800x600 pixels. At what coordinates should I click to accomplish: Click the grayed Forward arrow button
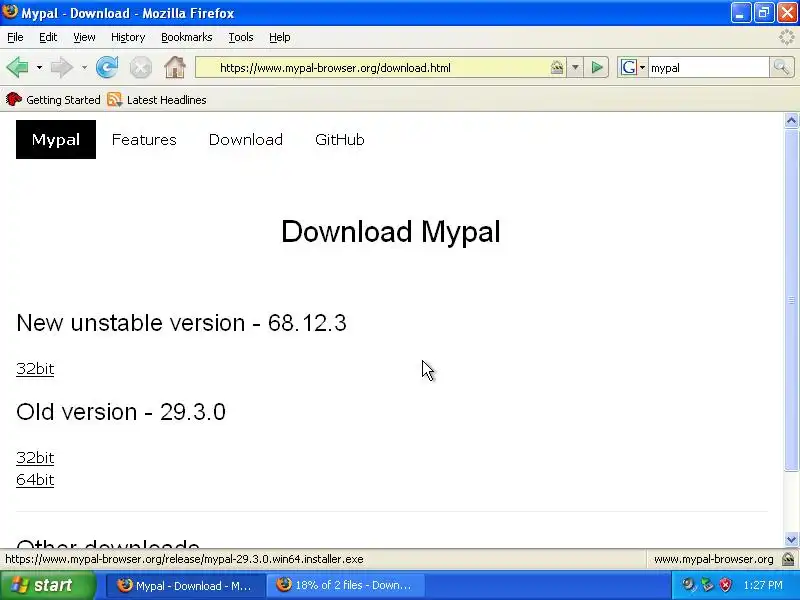click(x=62, y=67)
